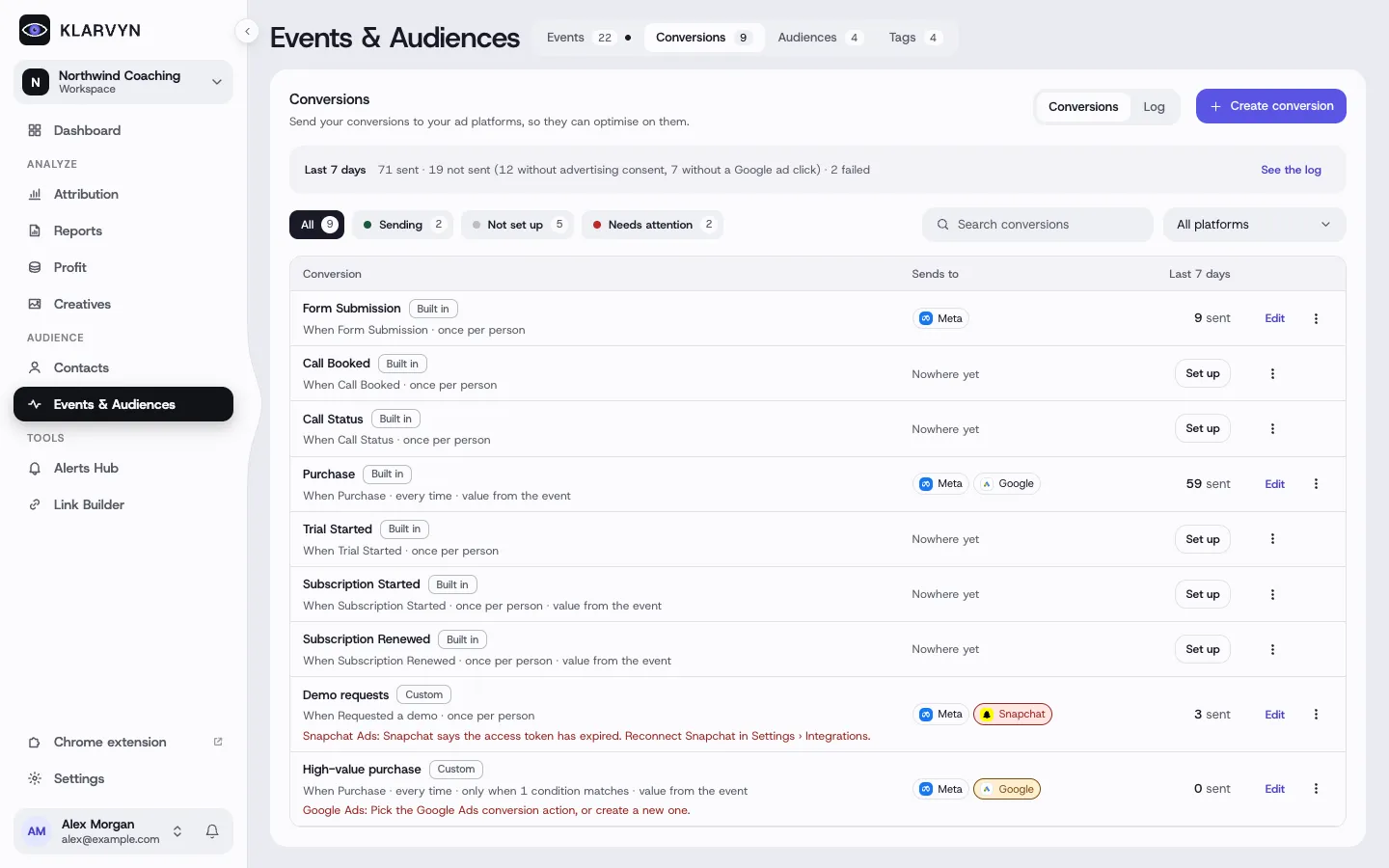Open Settings from the sidebar
The width and height of the screenshot is (1389, 868).
click(123, 778)
